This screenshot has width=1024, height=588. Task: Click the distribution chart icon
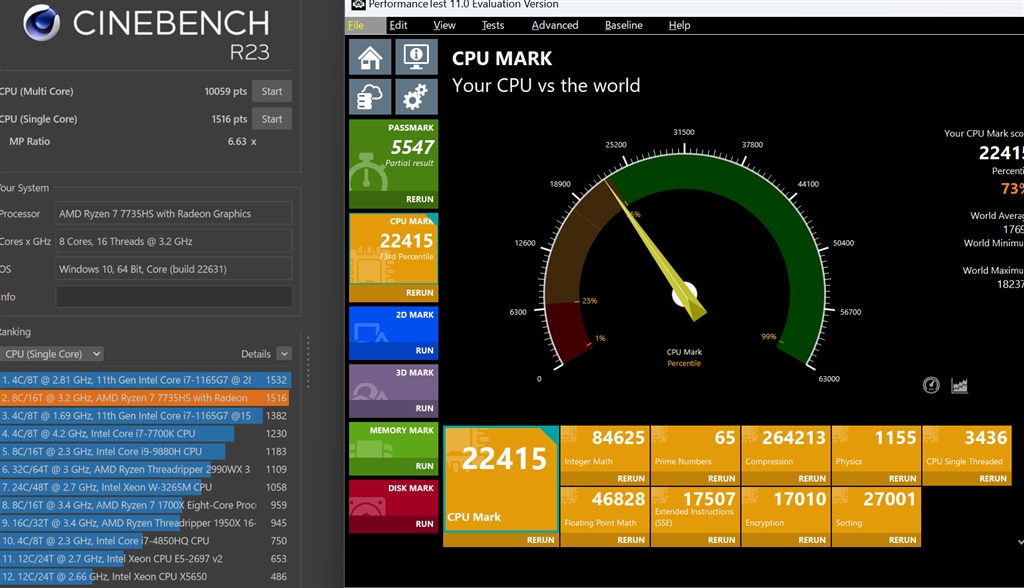pos(959,385)
